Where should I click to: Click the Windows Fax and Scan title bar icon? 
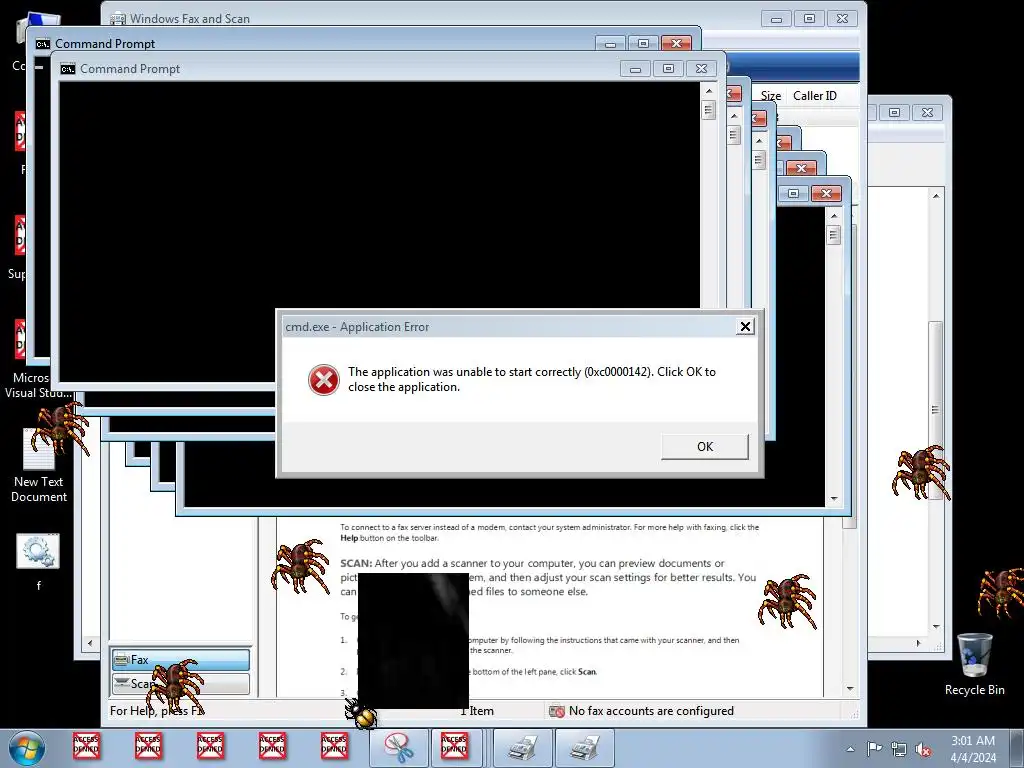[118, 18]
